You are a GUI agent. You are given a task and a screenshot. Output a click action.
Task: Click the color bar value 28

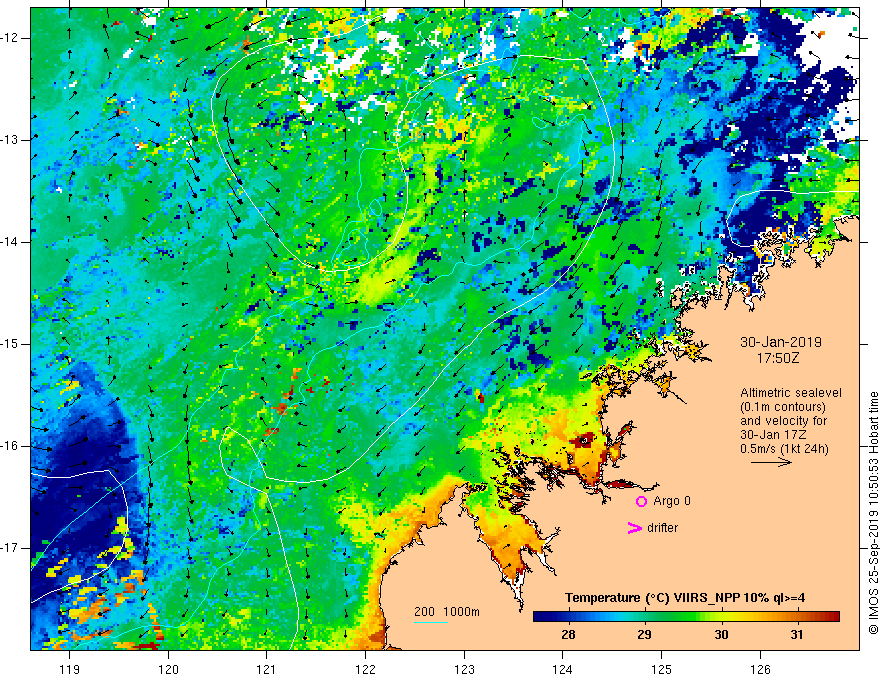pyautogui.click(x=568, y=635)
